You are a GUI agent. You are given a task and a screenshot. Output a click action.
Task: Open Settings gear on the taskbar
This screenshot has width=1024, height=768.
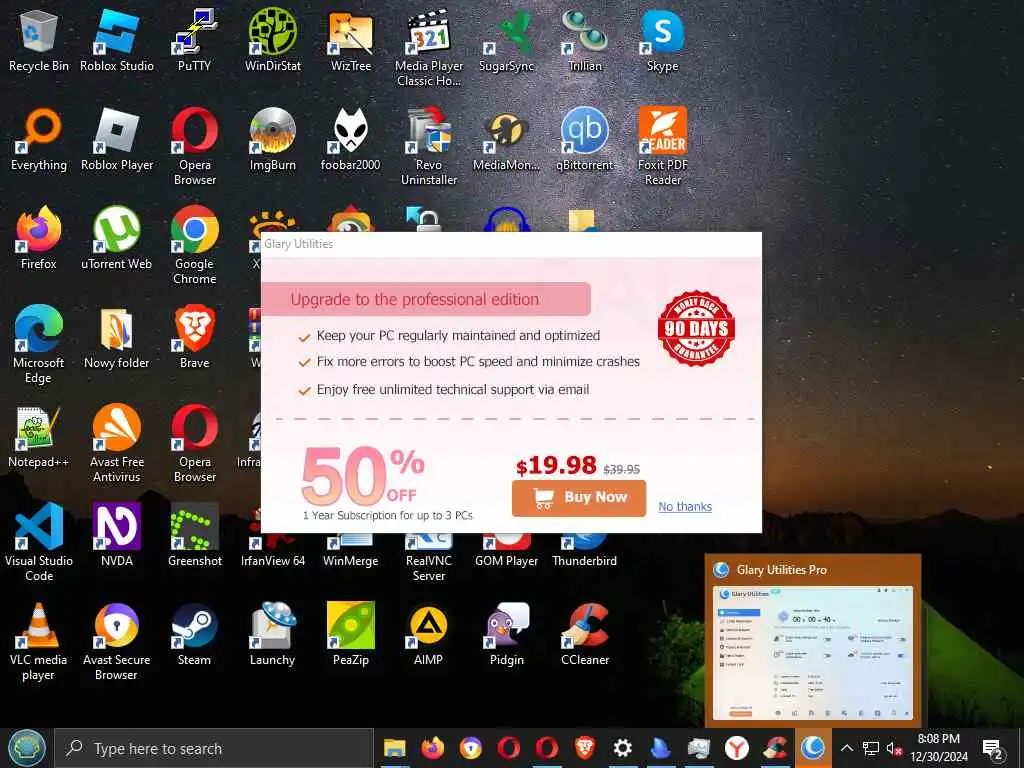pos(622,748)
